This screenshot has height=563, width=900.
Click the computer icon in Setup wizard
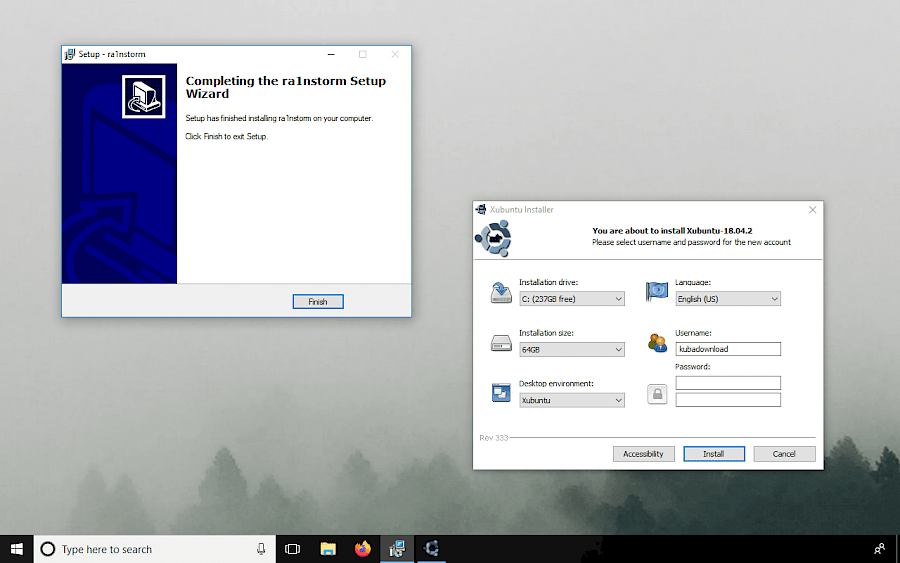point(143,96)
